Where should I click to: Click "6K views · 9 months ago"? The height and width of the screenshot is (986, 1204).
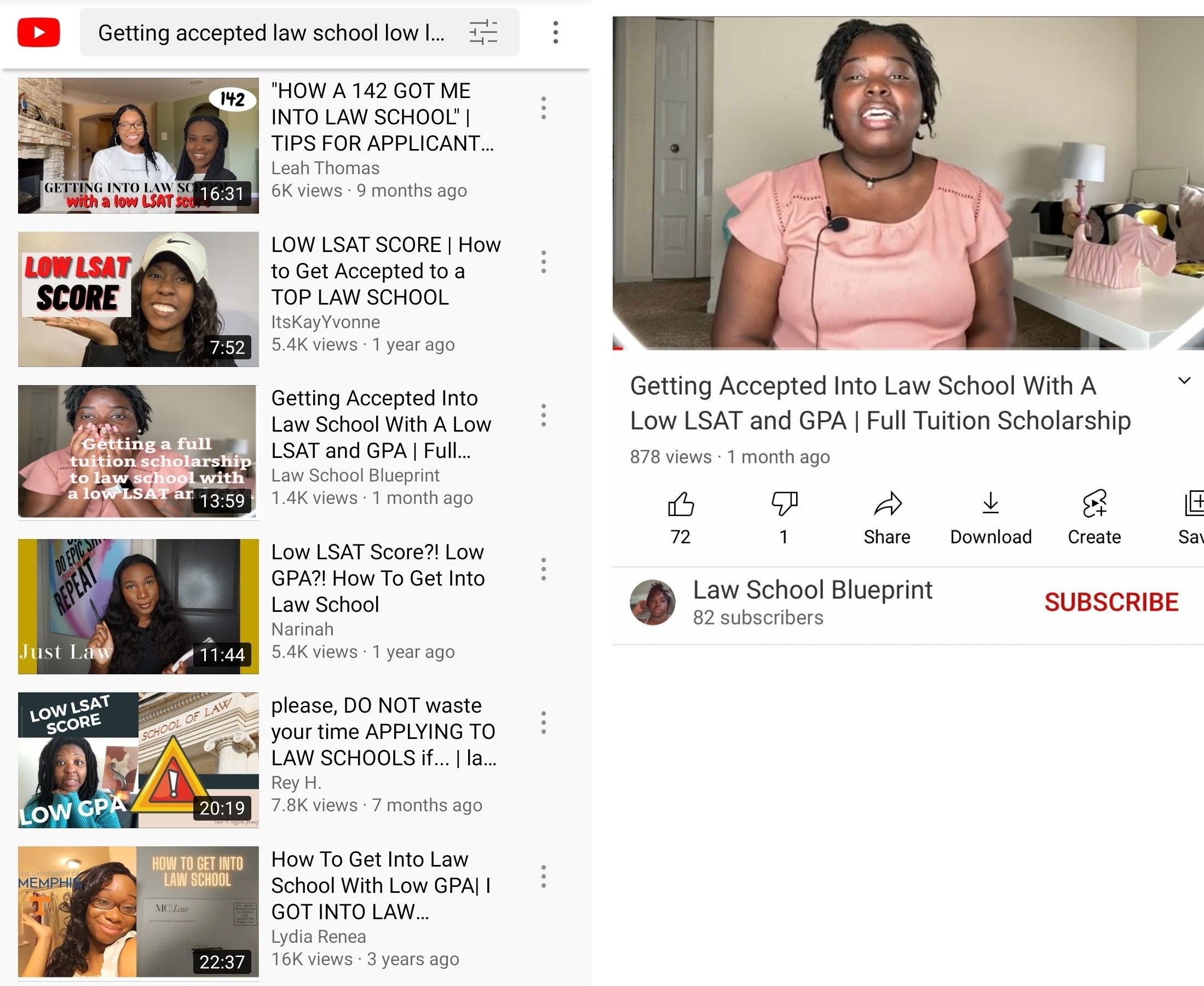(x=369, y=191)
